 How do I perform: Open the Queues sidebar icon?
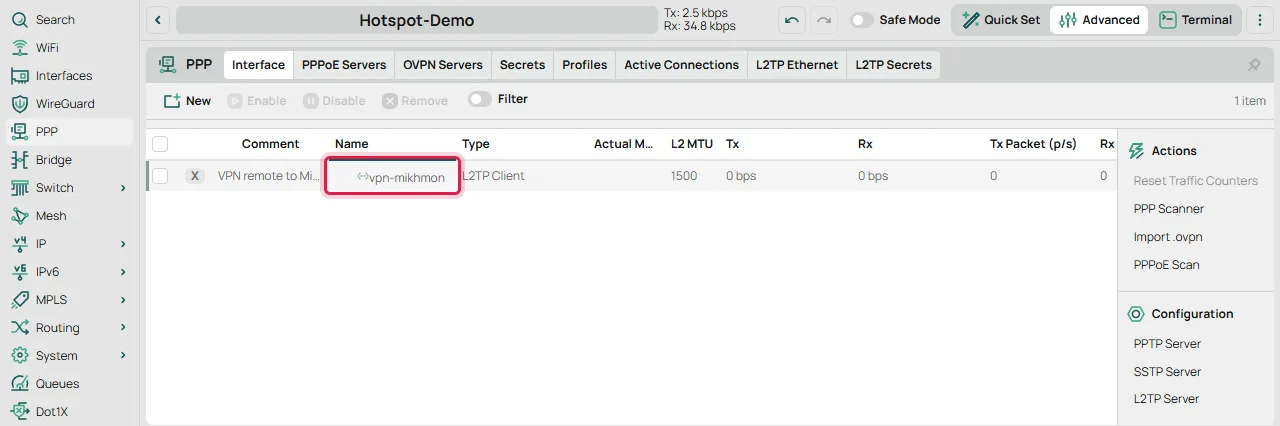20,384
